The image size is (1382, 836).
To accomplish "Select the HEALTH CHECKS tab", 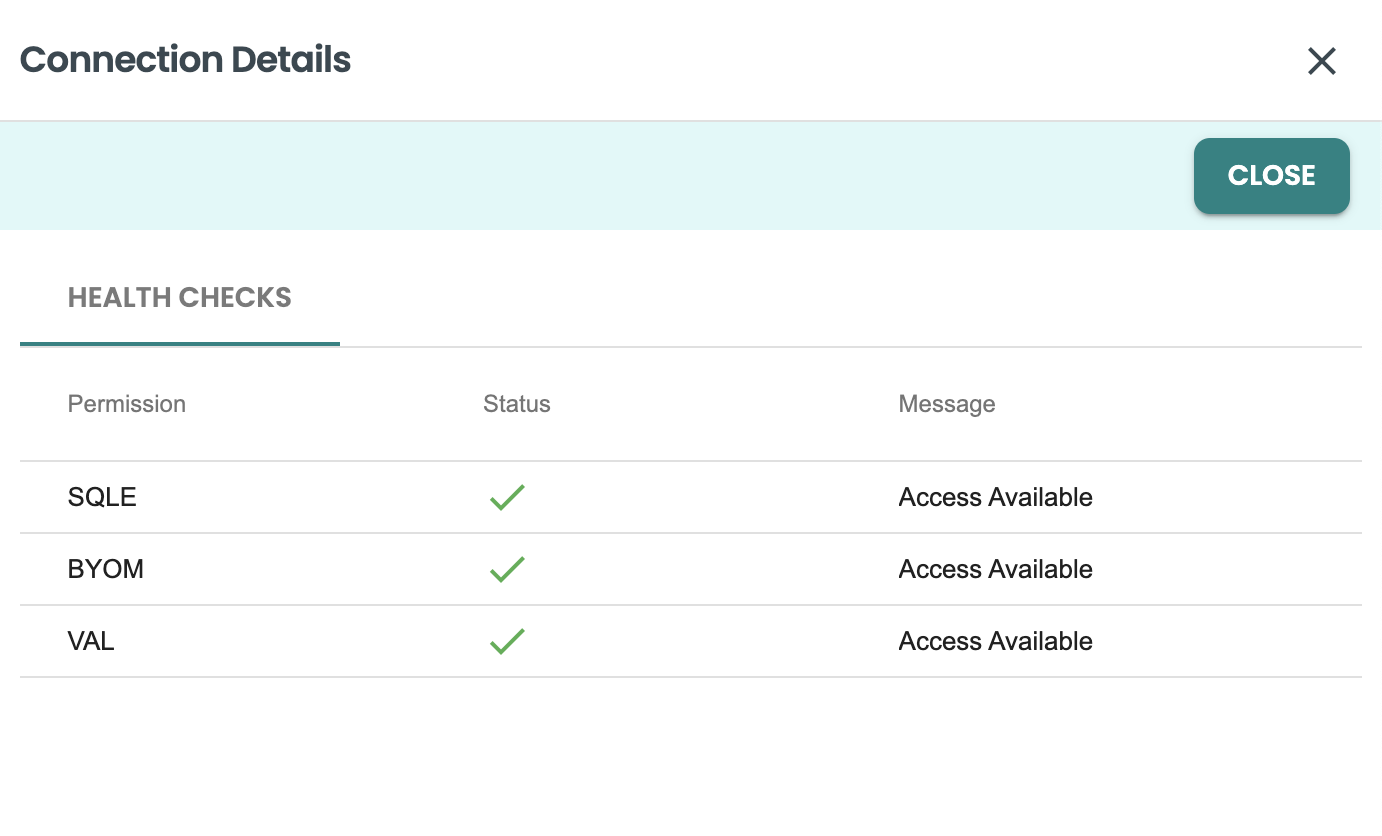I will 180,298.
